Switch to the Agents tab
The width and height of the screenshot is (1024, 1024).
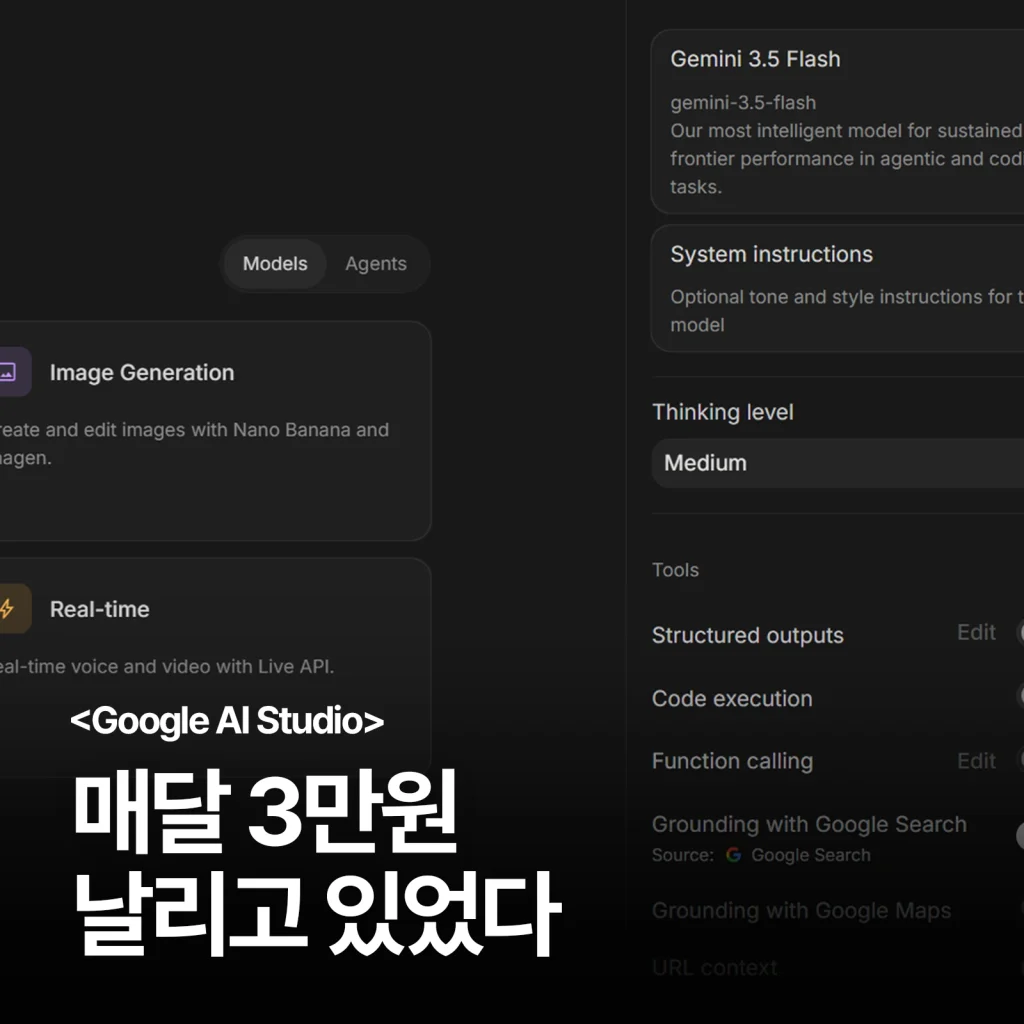pyautogui.click(x=376, y=264)
